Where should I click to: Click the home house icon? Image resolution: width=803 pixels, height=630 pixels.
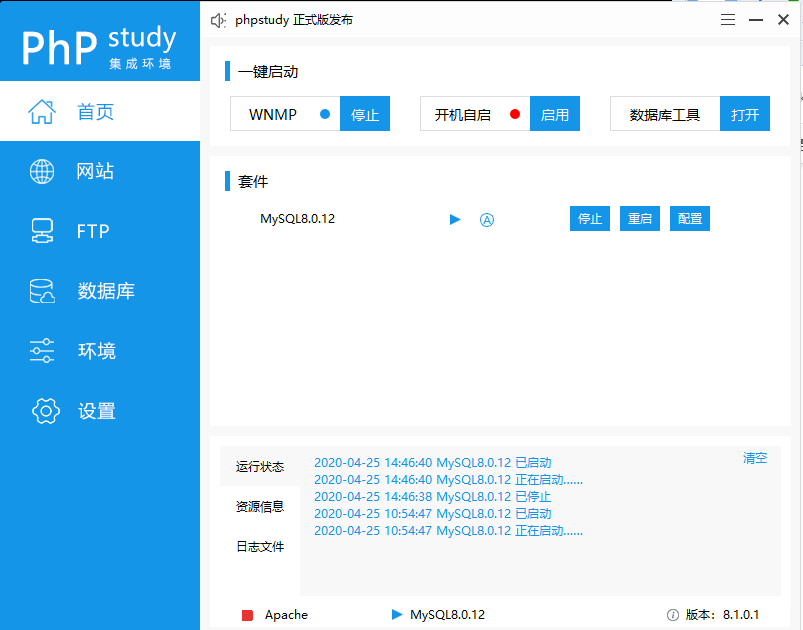pos(42,111)
